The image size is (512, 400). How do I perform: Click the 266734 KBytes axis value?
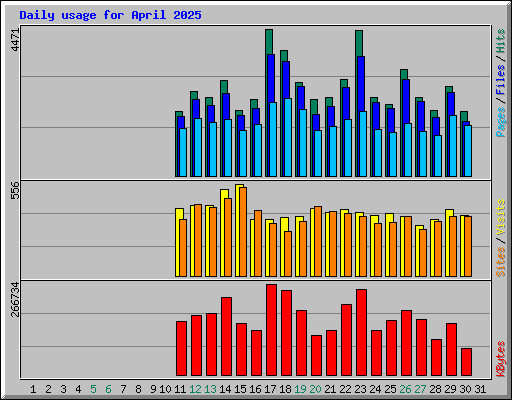click(15, 299)
